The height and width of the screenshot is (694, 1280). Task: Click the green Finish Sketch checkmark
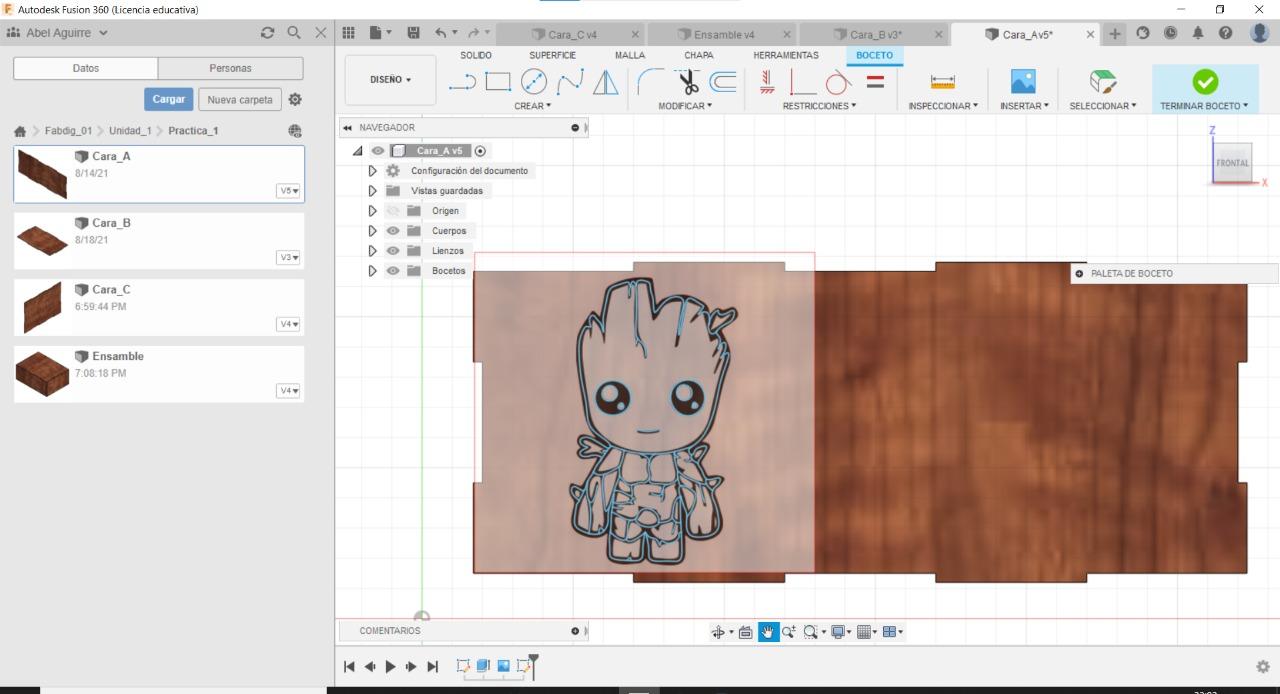coord(1205,82)
